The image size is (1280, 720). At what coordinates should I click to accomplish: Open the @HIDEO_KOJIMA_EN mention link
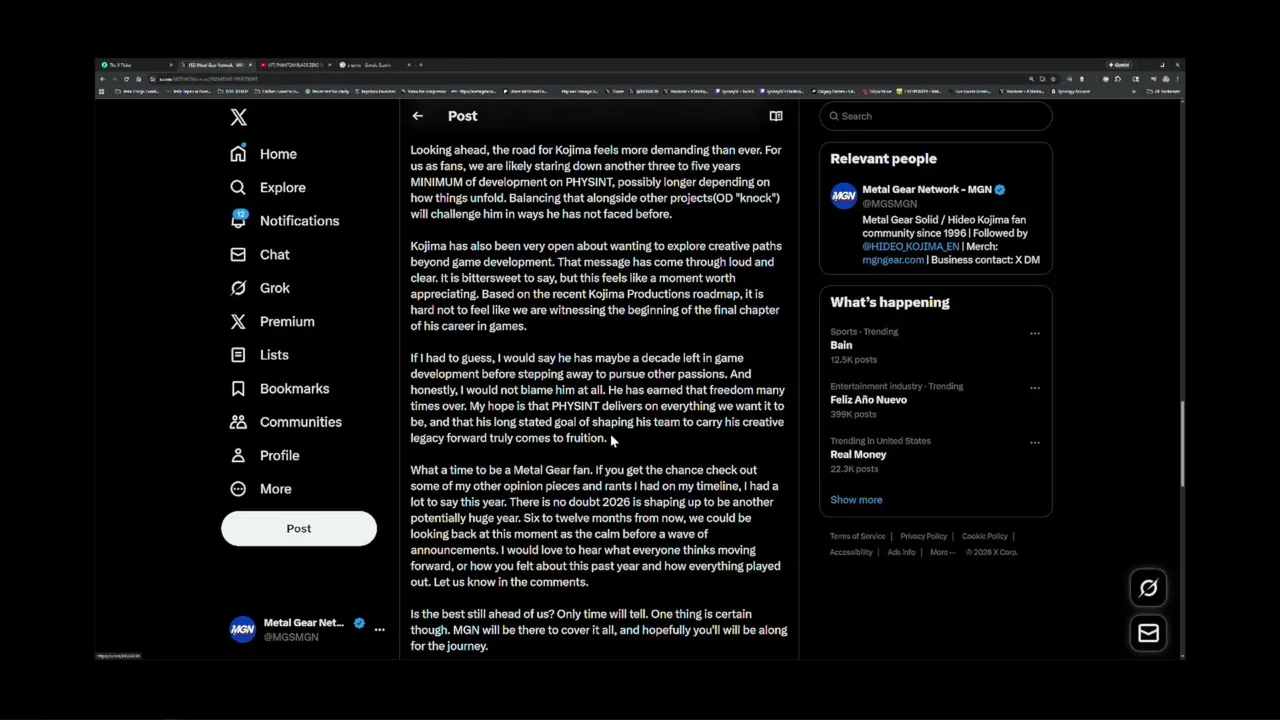point(910,247)
